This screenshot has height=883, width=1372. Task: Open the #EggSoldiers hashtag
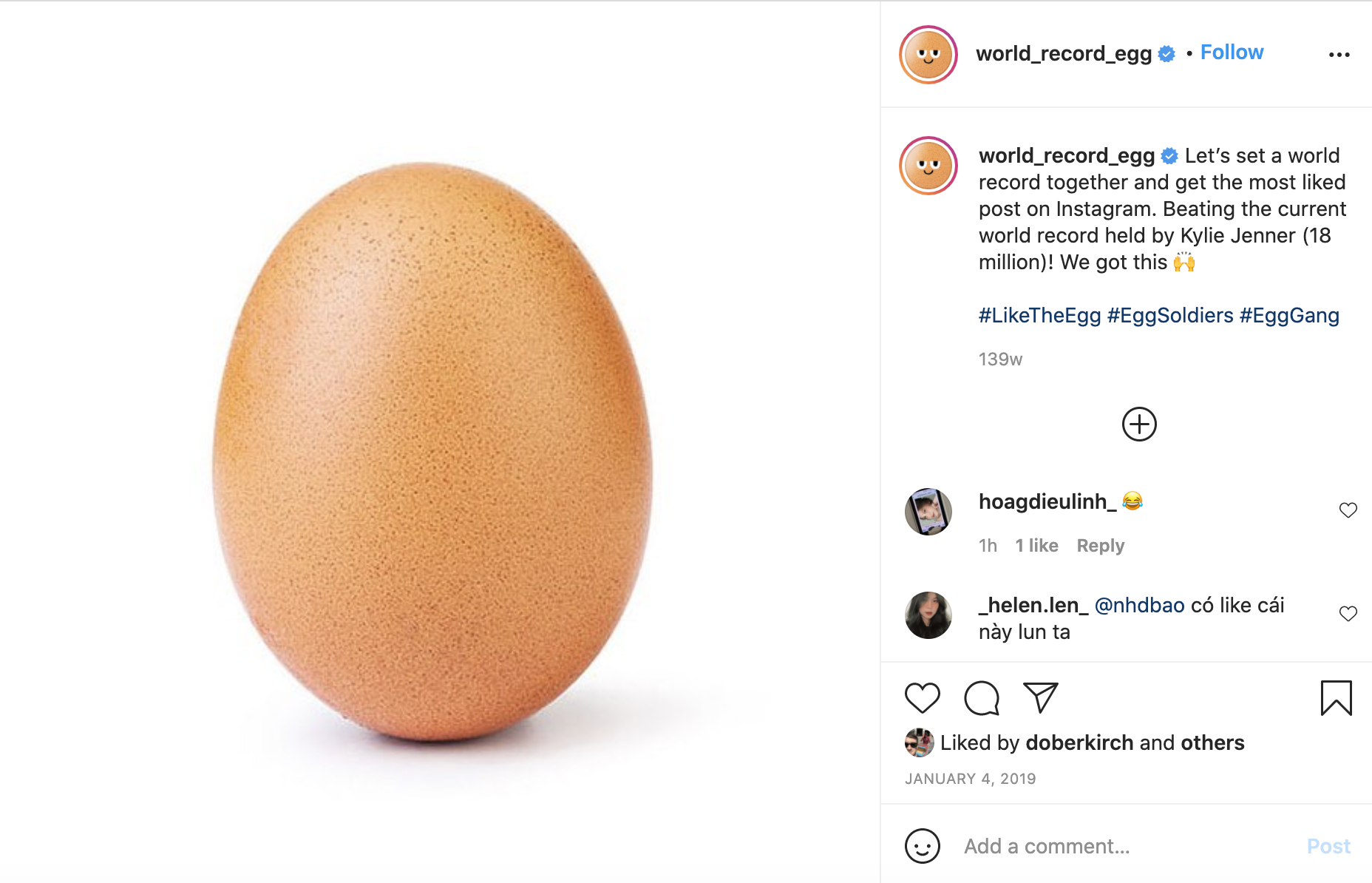[x=1169, y=316]
